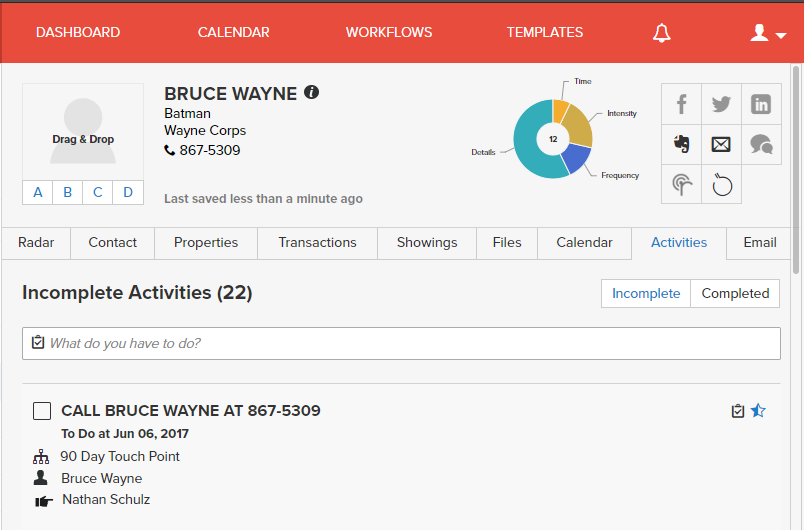804x530 pixels.
Task: Open the notifications bell
Action: pyautogui.click(x=661, y=33)
